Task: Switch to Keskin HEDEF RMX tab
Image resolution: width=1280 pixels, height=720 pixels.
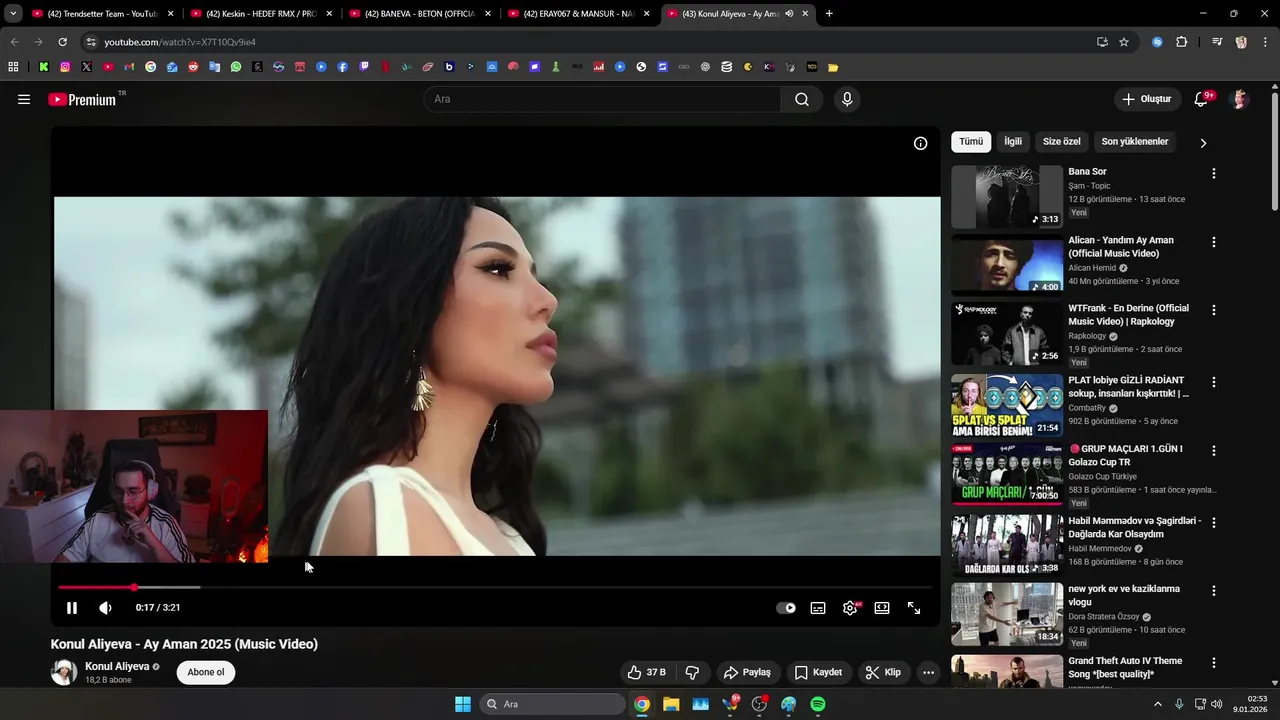Action: [x=262, y=14]
